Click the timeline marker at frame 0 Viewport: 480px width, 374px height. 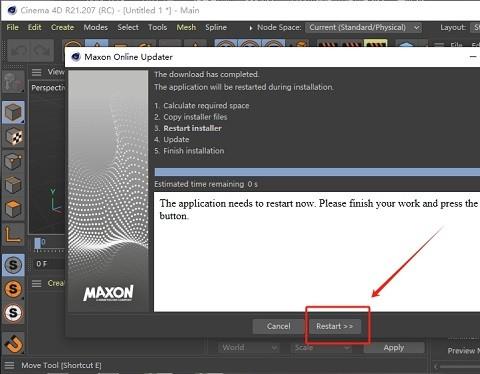38,244
